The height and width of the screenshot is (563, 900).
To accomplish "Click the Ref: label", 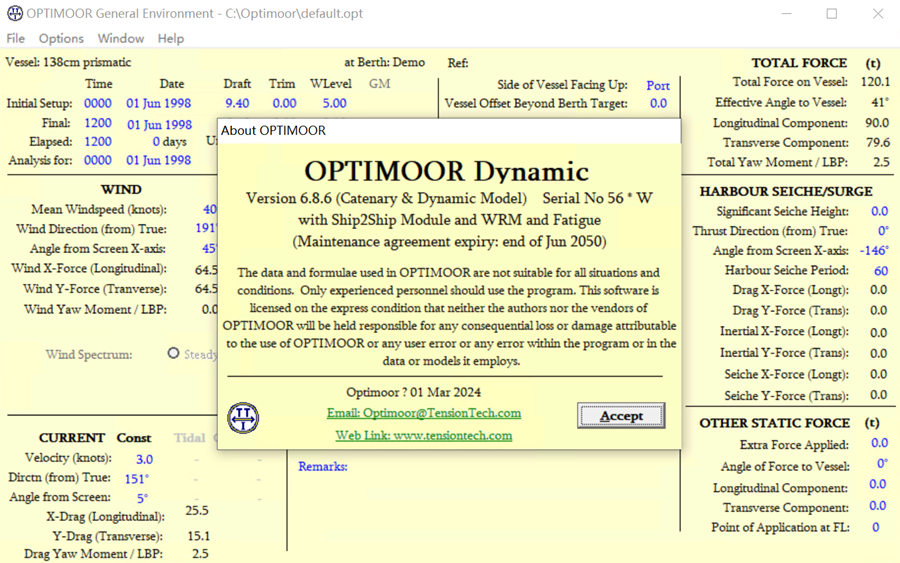I will click(x=457, y=63).
